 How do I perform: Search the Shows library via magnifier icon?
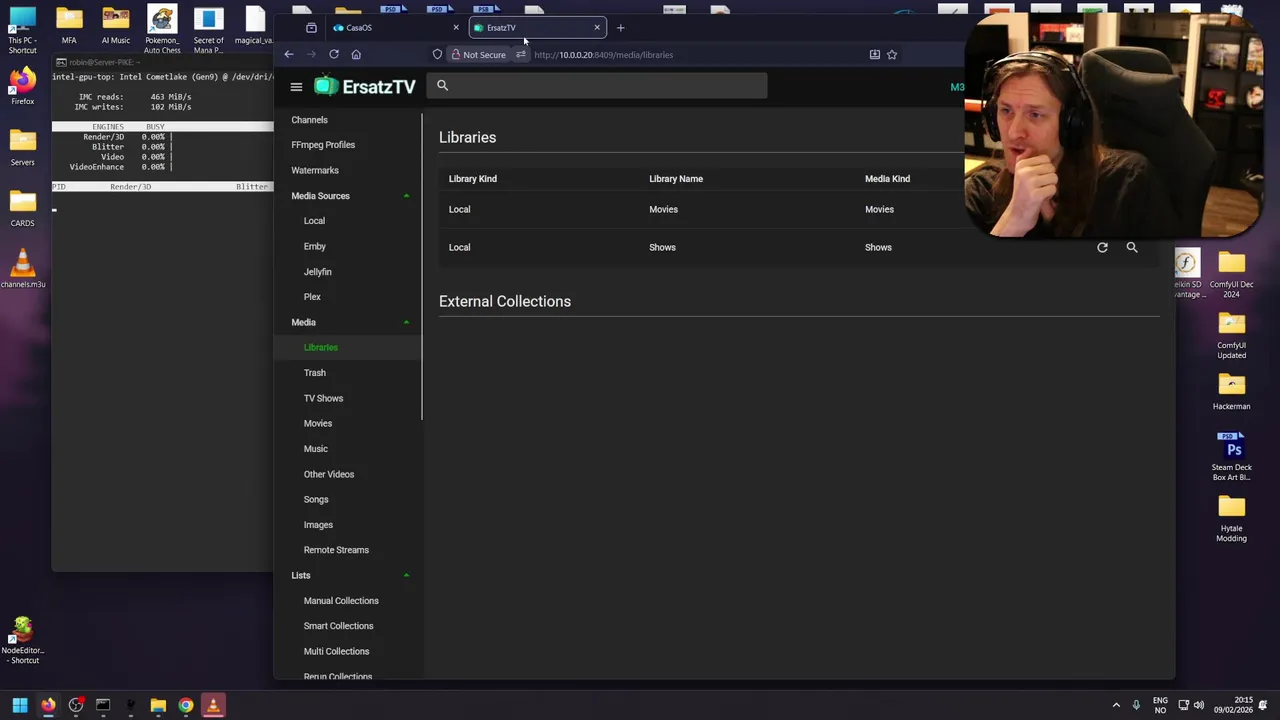coord(1132,247)
